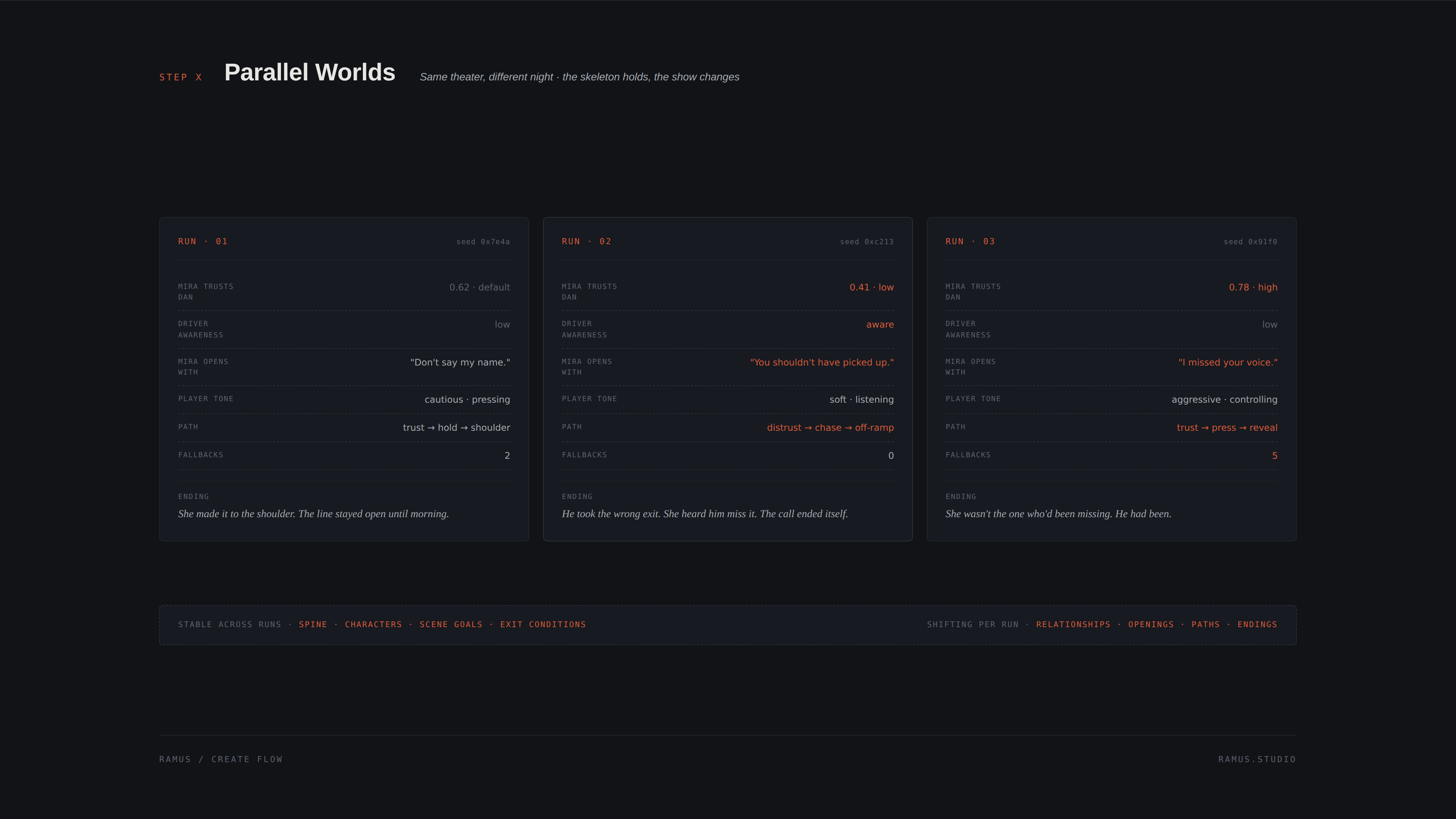Click path 'trust → hold → shoulder'
This screenshot has height=819, width=1456.
coord(457,428)
